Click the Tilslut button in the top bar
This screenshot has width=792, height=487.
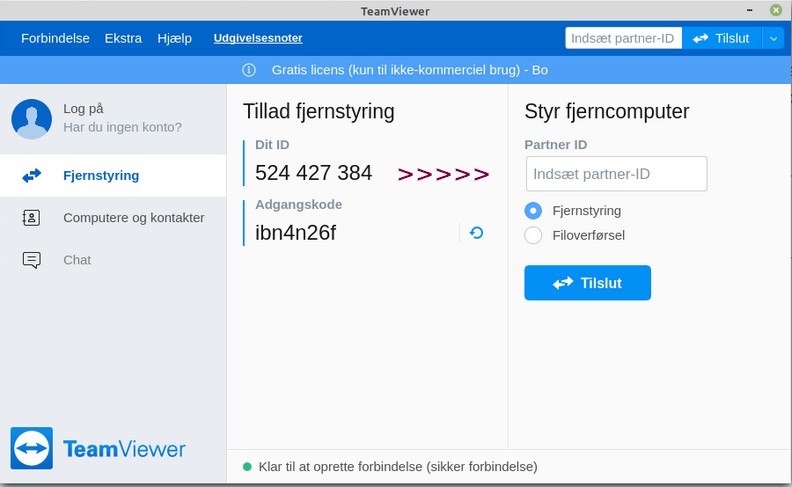tap(721, 38)
